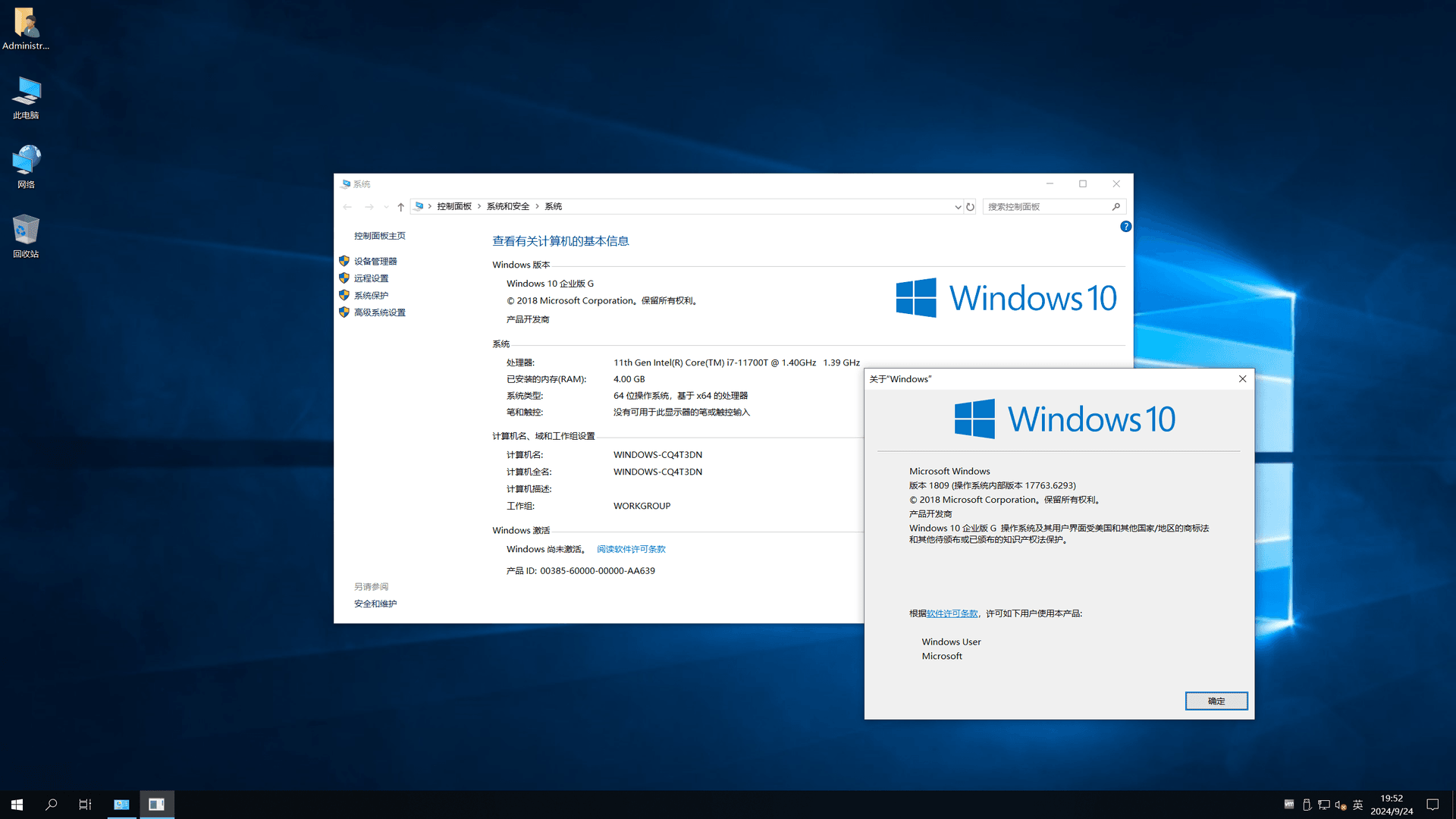Expand chevron after 控制面板 breadcrumb
Image resolution: width=1456 pixels, height=819 pixels.
(x=479, y=206)
